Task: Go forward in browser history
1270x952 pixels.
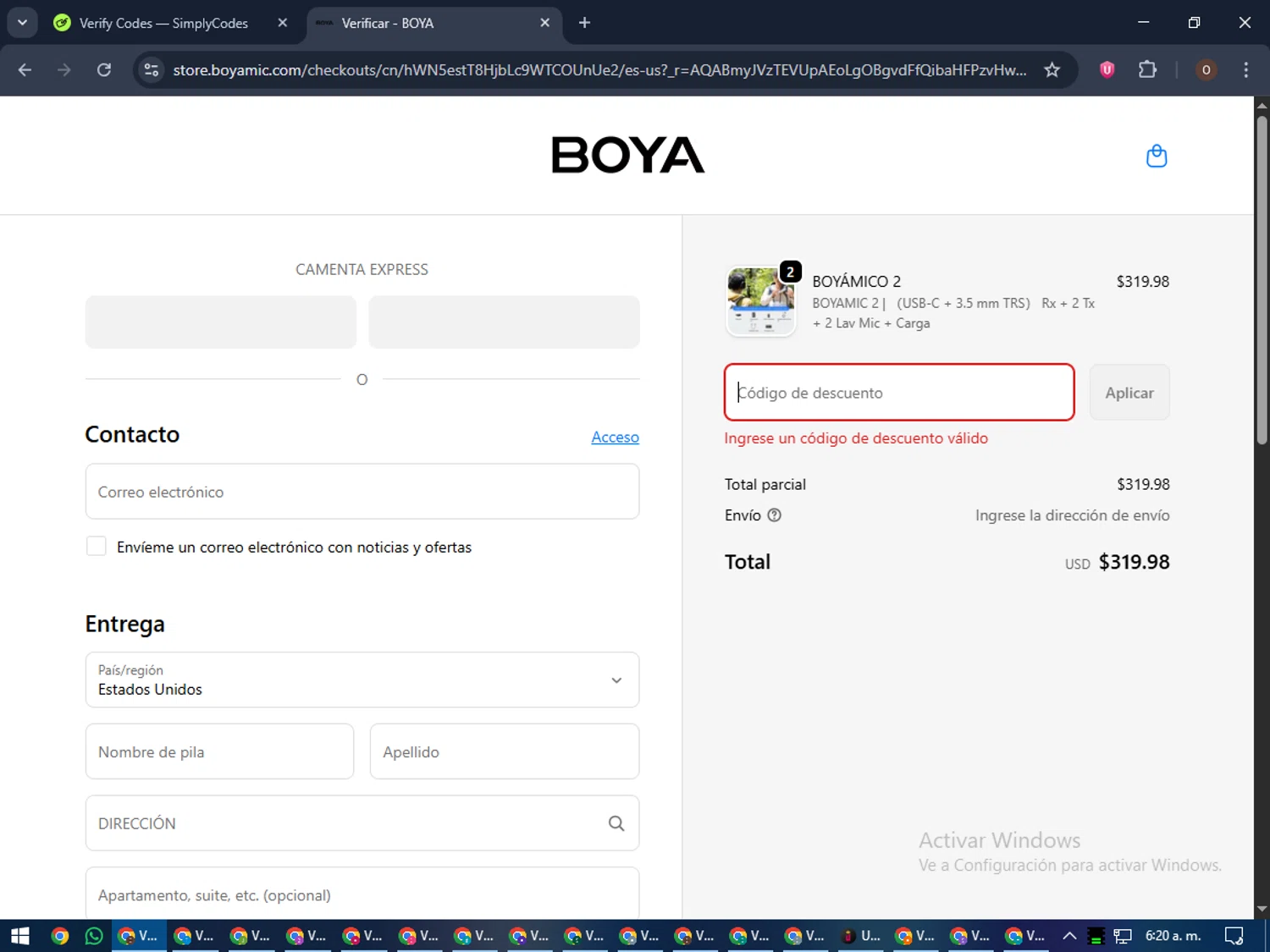Action: [x=64, y=69]
